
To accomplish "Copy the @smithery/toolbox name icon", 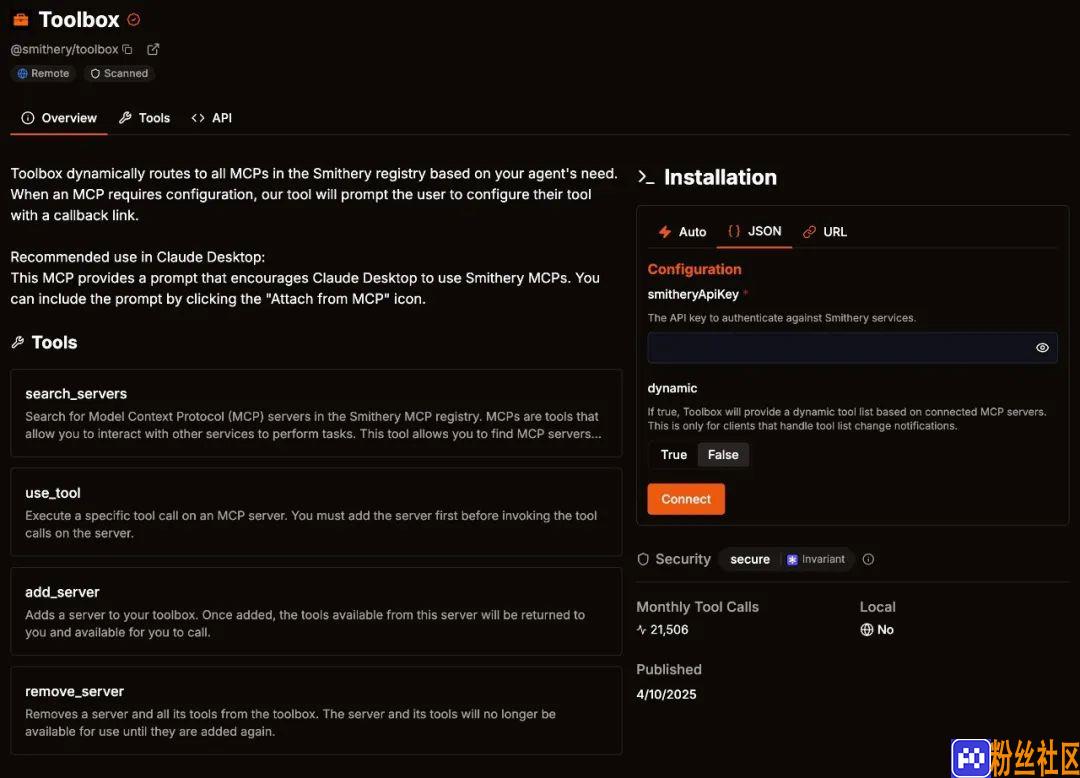I will tap(127, 50).
